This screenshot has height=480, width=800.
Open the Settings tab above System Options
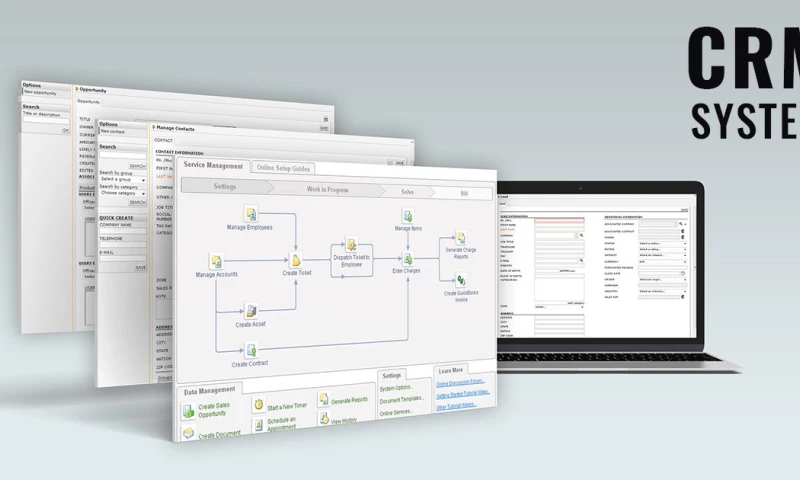(x=391, y=375)
